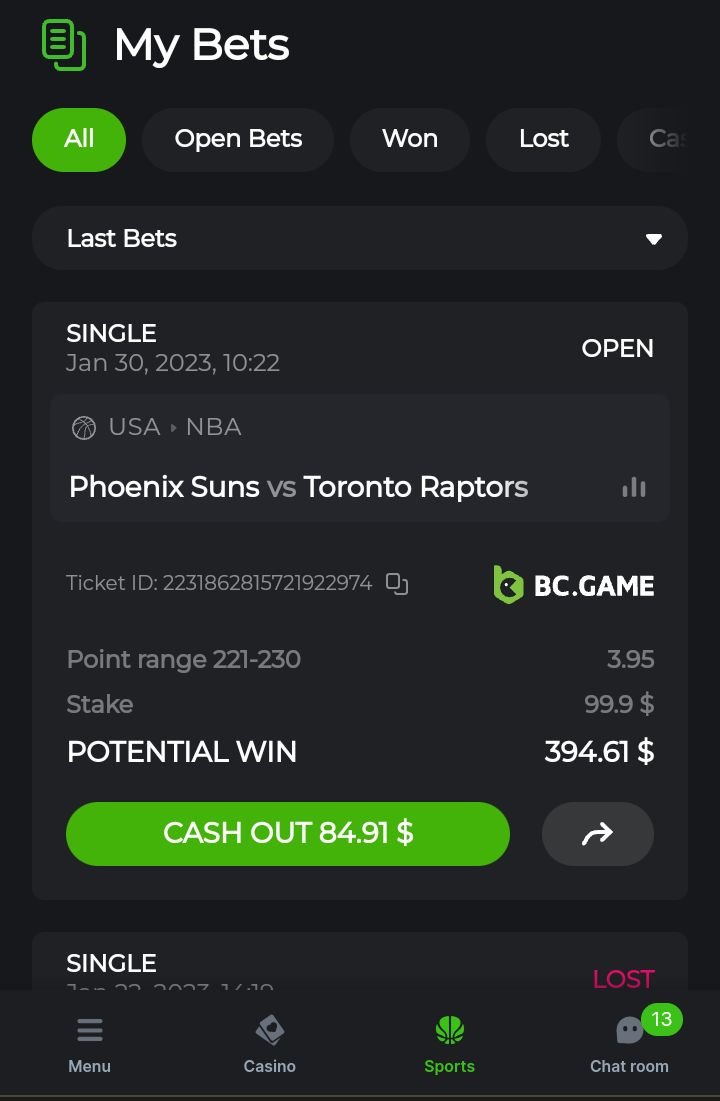Open the second bet card marked LOST
This screenshot has width=720, height=1101.
click(x=360, y=965)
